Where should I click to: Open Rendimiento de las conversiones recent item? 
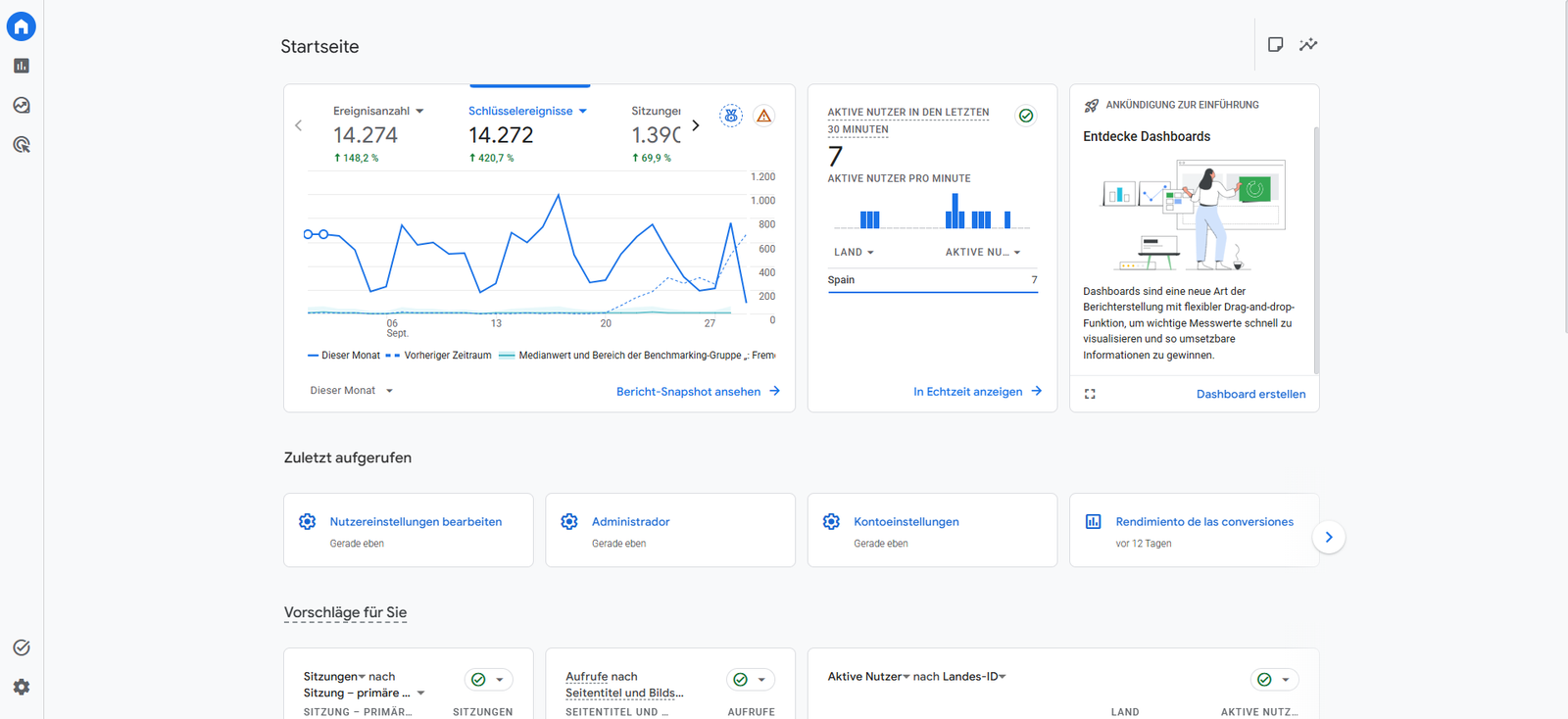1194,530
